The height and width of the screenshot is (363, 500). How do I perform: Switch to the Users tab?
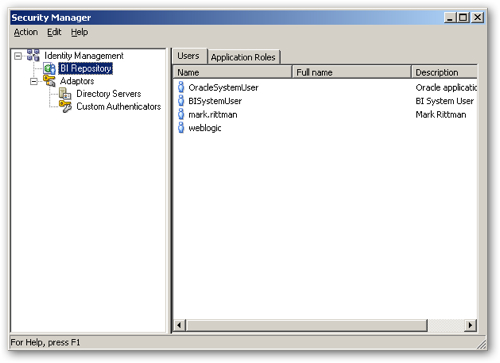[x=189, y=56]
